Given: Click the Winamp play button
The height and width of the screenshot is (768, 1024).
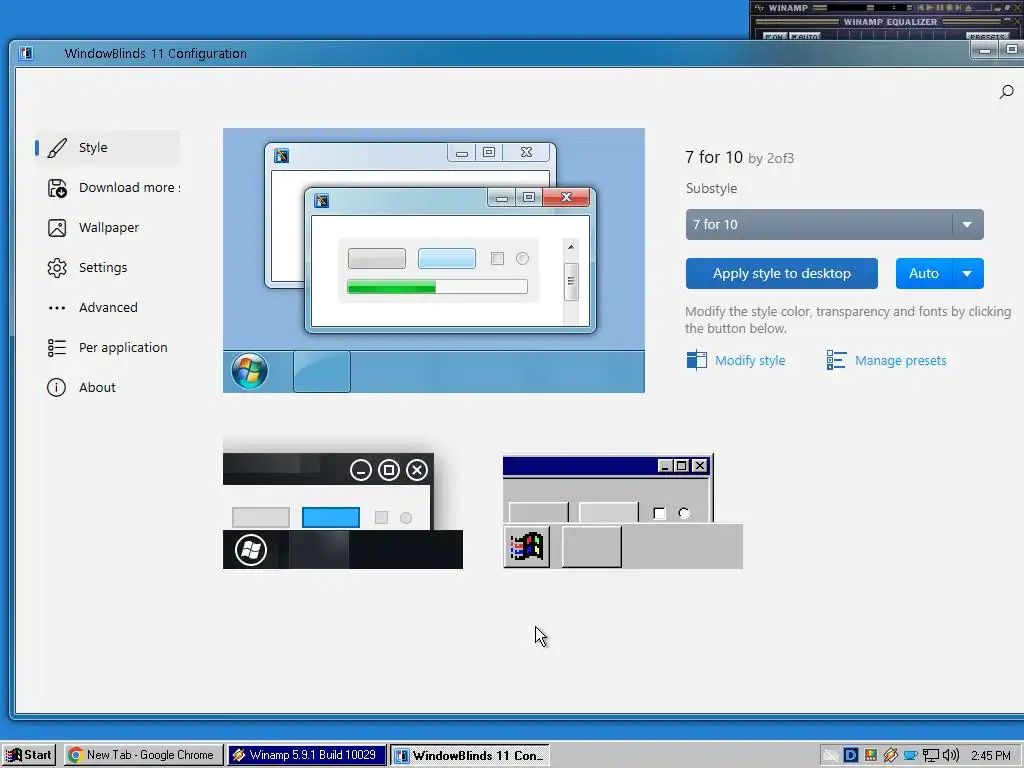Looking at the screenshot, I should click(930, 8).
